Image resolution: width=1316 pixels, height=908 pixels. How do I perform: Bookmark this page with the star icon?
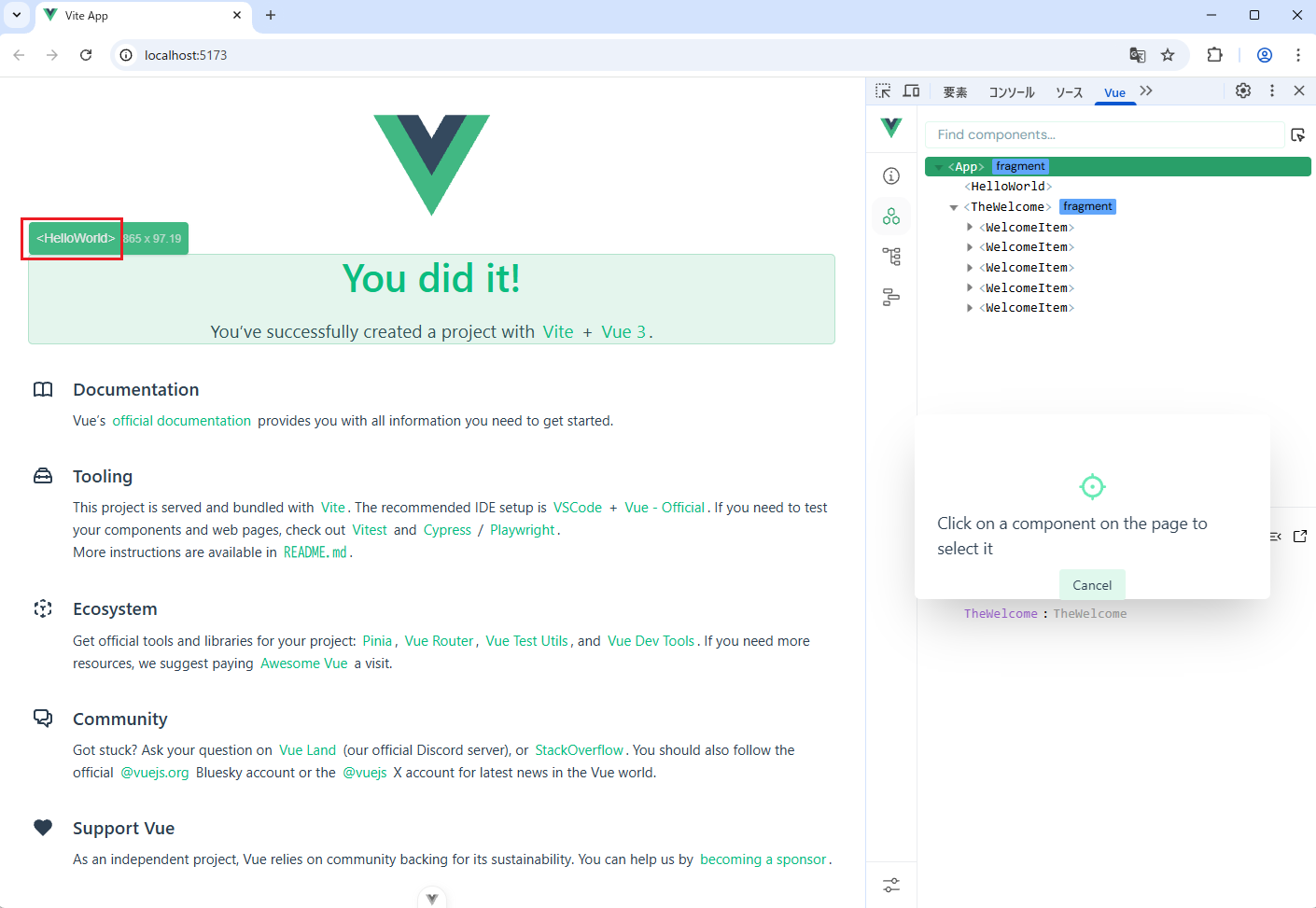point(1168,55)
